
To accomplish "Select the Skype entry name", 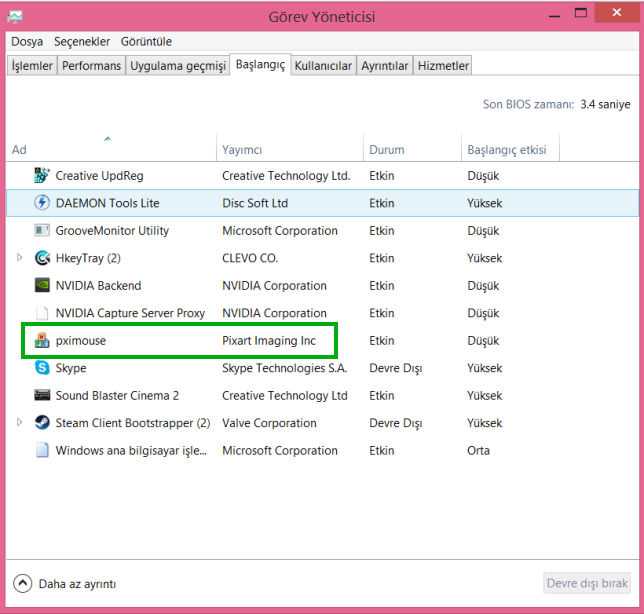I will pyautogui.click(x=71, y=368).
